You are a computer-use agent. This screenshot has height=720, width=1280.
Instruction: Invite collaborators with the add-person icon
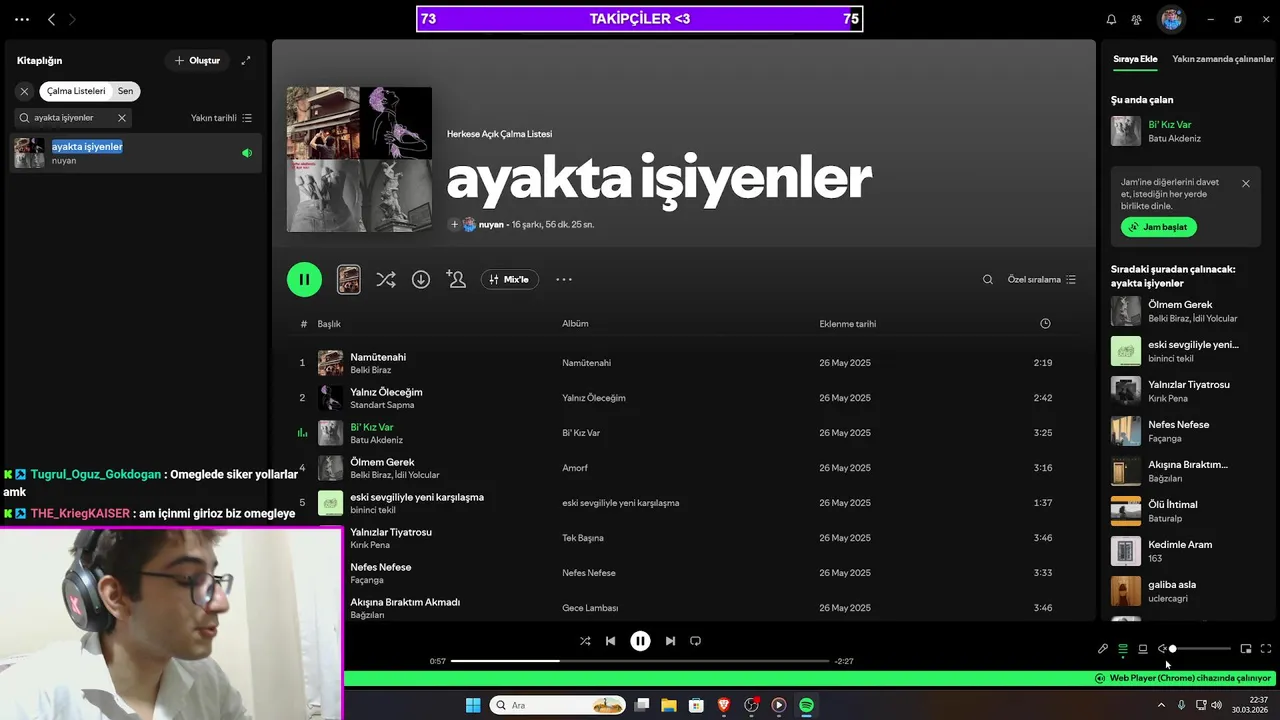click(456, 280)
